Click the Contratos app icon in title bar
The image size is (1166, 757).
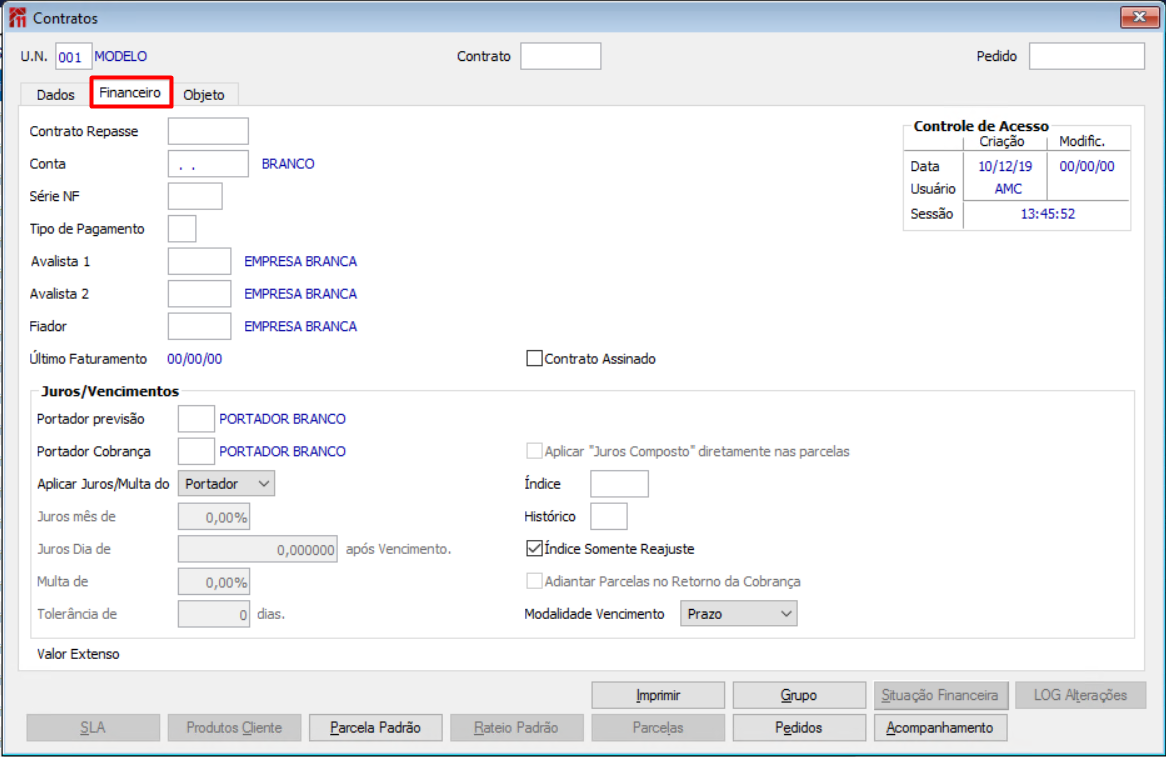point(17,17)
